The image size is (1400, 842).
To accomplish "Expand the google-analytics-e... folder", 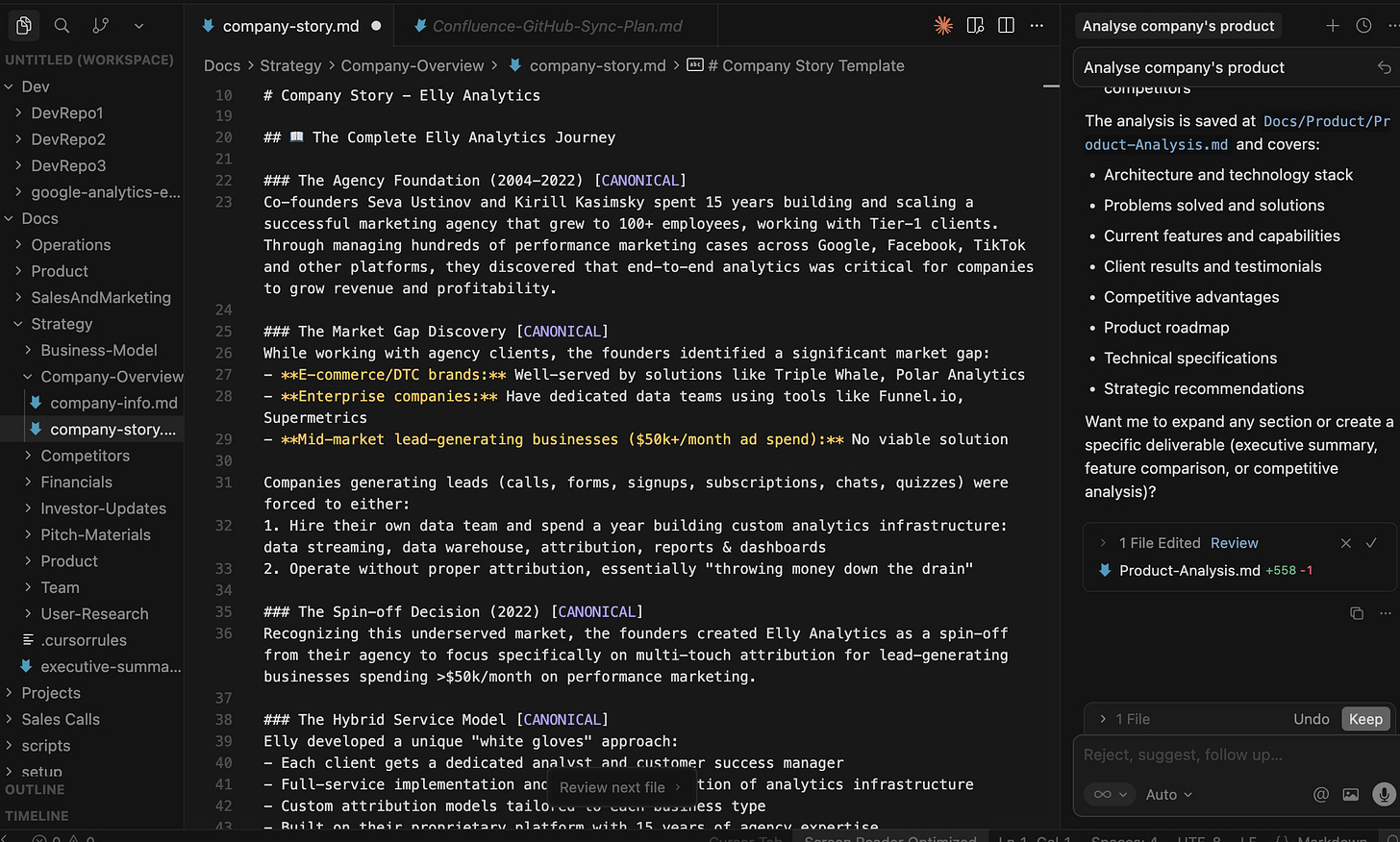I will click(x=91, y=192).
